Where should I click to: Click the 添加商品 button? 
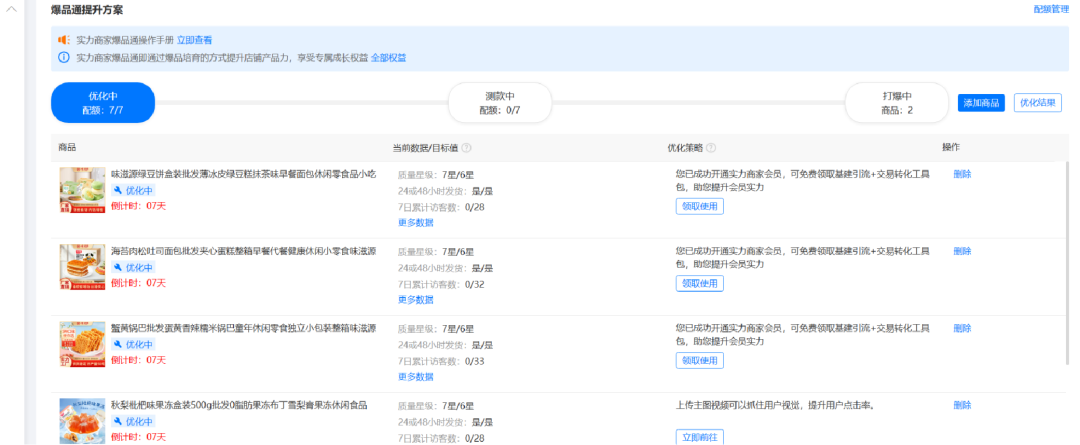pyautogui.click(x=980, y=103)
